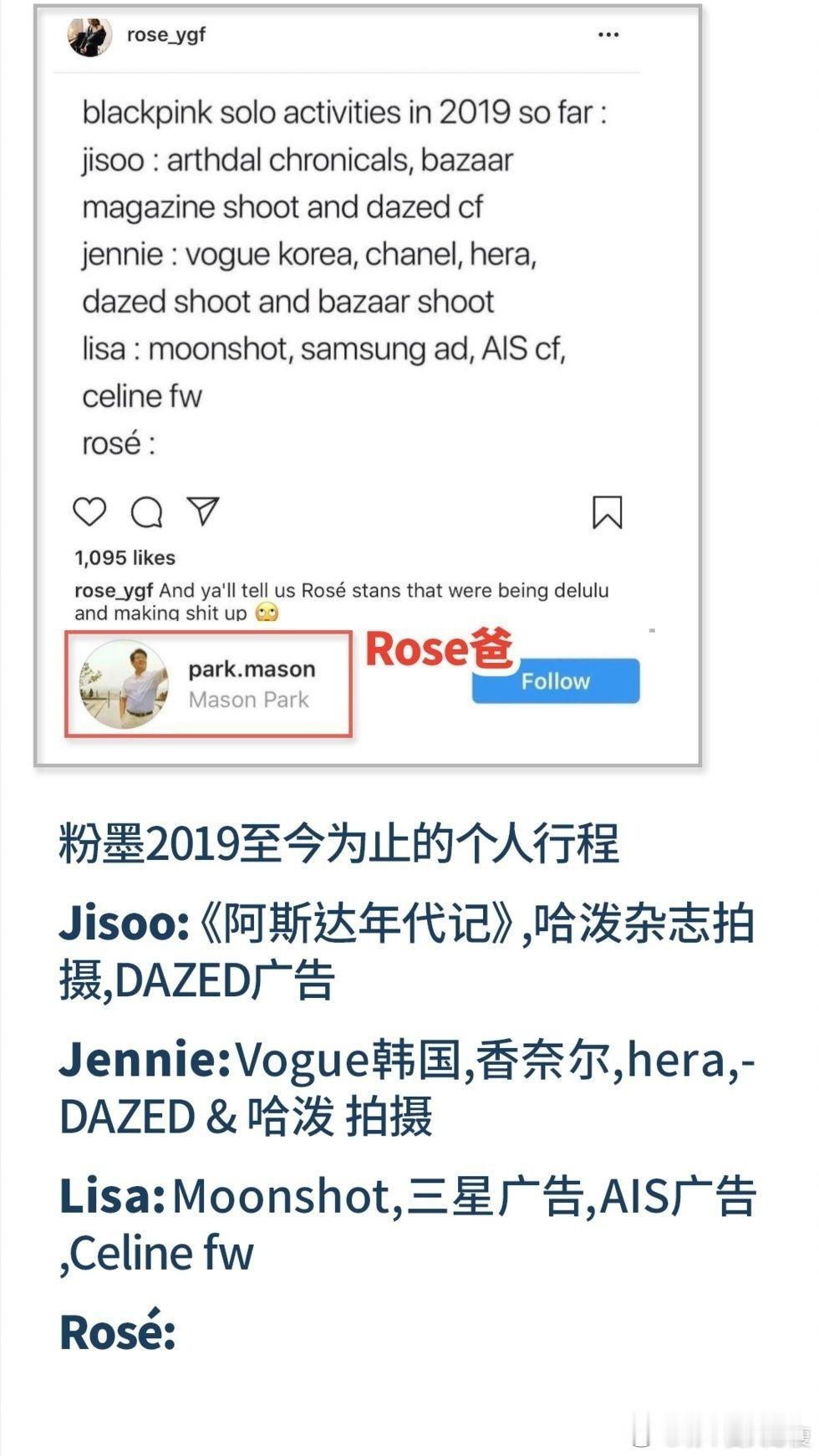Tap the English post text about solo activities

[344, 277]
